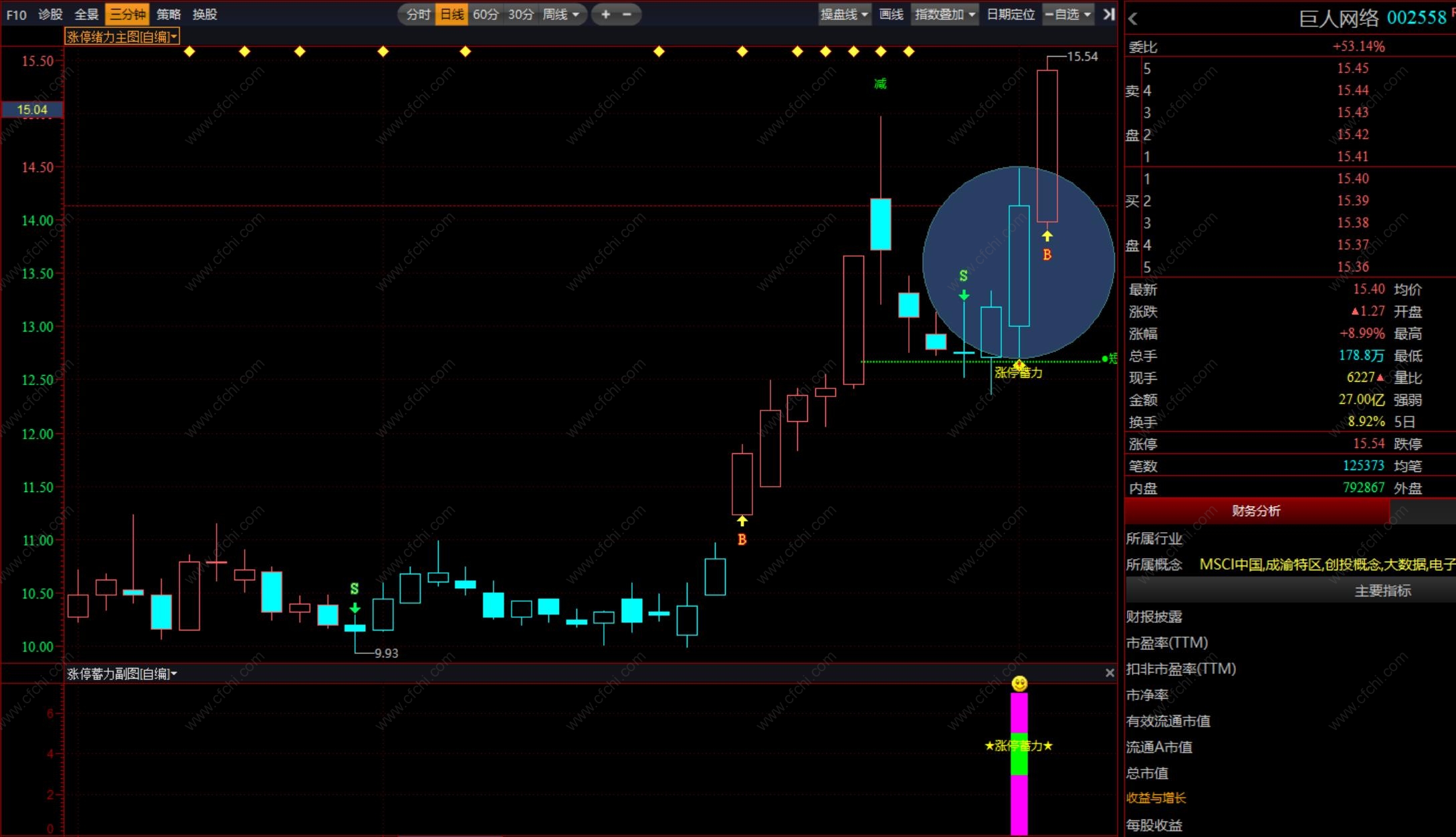The width and height of the screenshot is (1456, 837).
Task: Click the 财务分析 red tab button
Action: 1256,511
